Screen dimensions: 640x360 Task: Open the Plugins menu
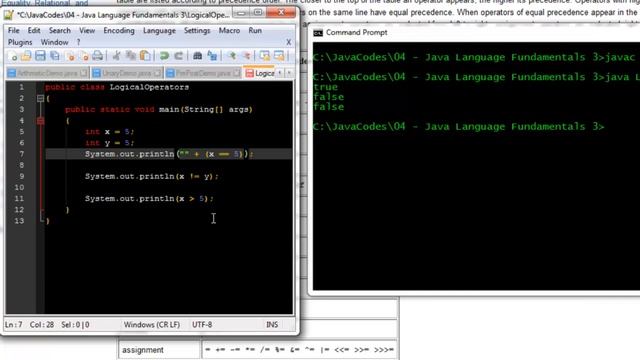pyautogui.click(x=20, y=42)
